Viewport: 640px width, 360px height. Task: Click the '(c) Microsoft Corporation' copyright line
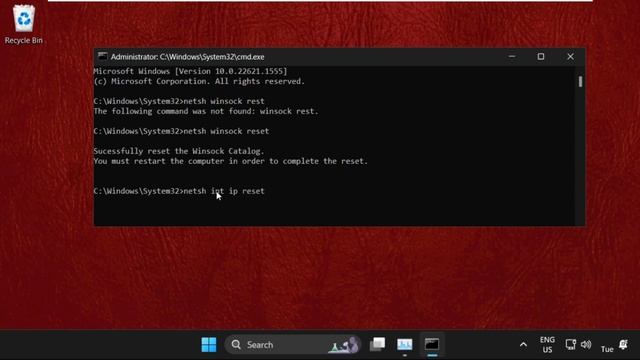tap(199, 81)
